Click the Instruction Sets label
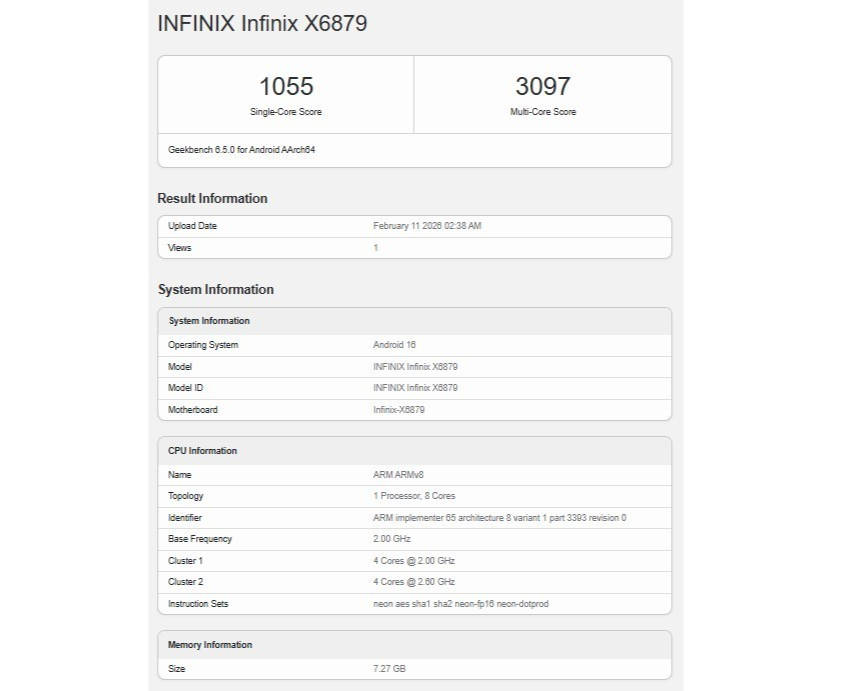Image resolution: width=845 pixels, height=691 pixels. 198,604
